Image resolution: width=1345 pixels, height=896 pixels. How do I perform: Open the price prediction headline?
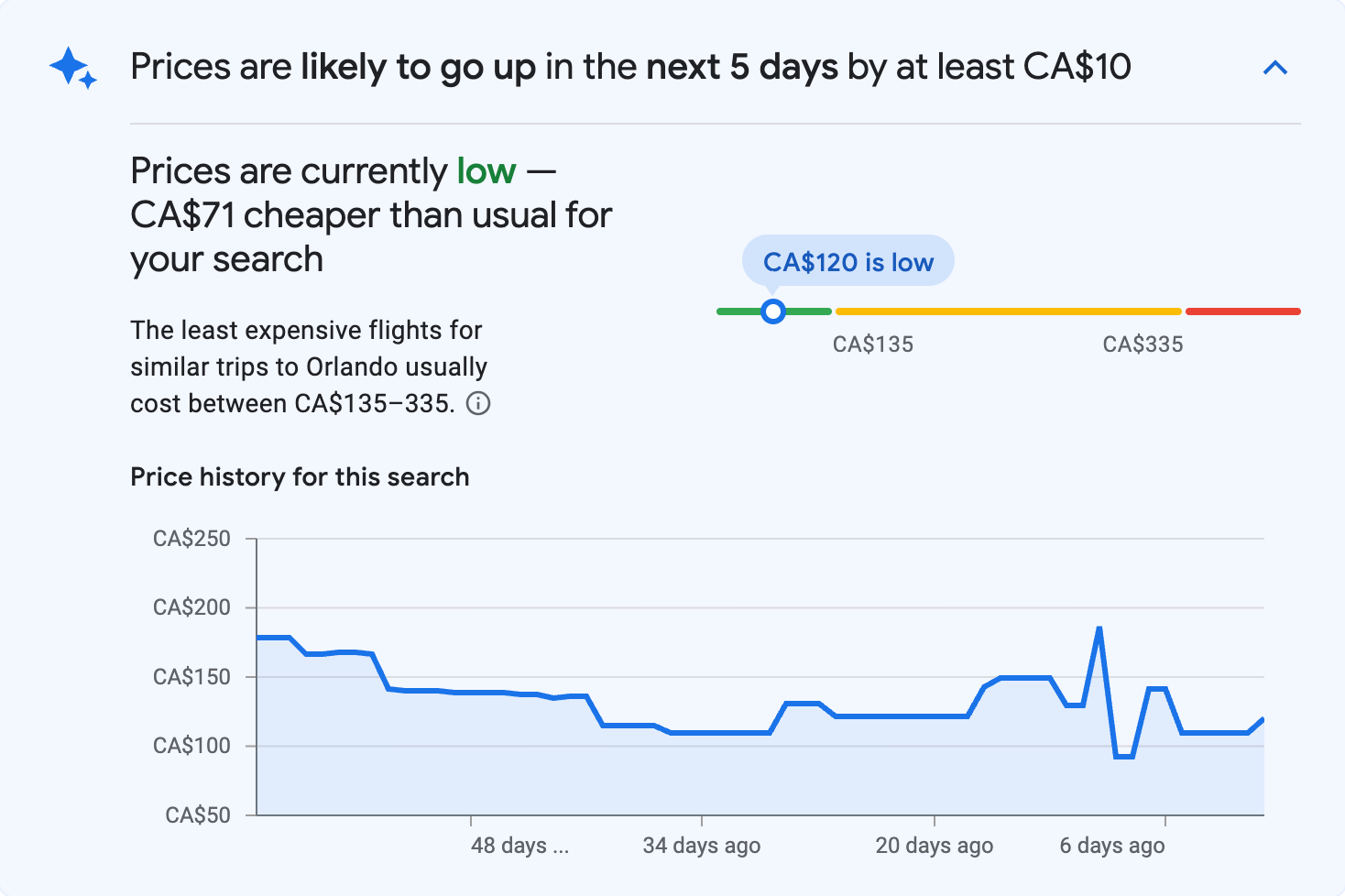coord(630,67)
